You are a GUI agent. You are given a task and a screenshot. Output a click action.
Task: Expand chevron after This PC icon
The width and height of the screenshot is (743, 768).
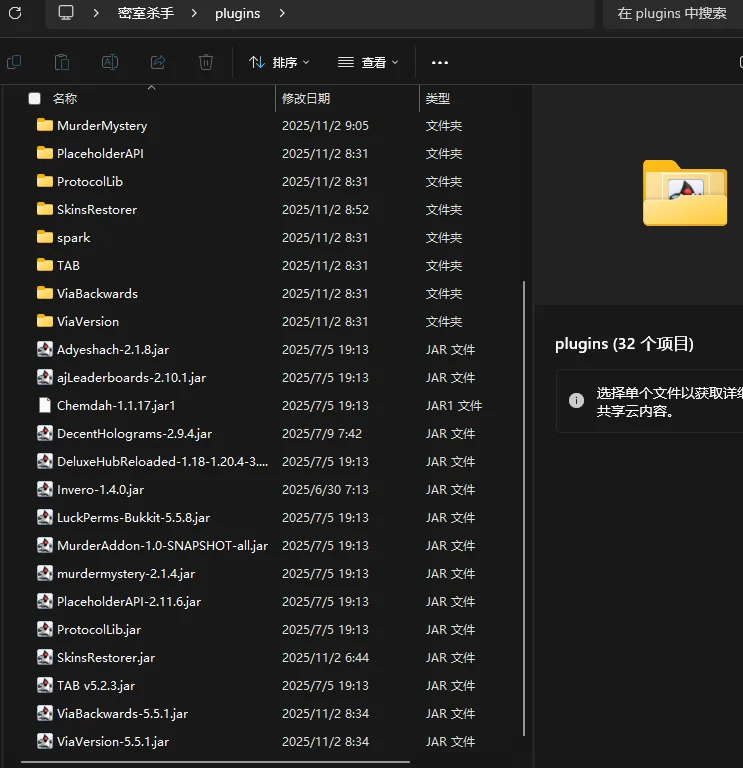click(x=96, y=13)
